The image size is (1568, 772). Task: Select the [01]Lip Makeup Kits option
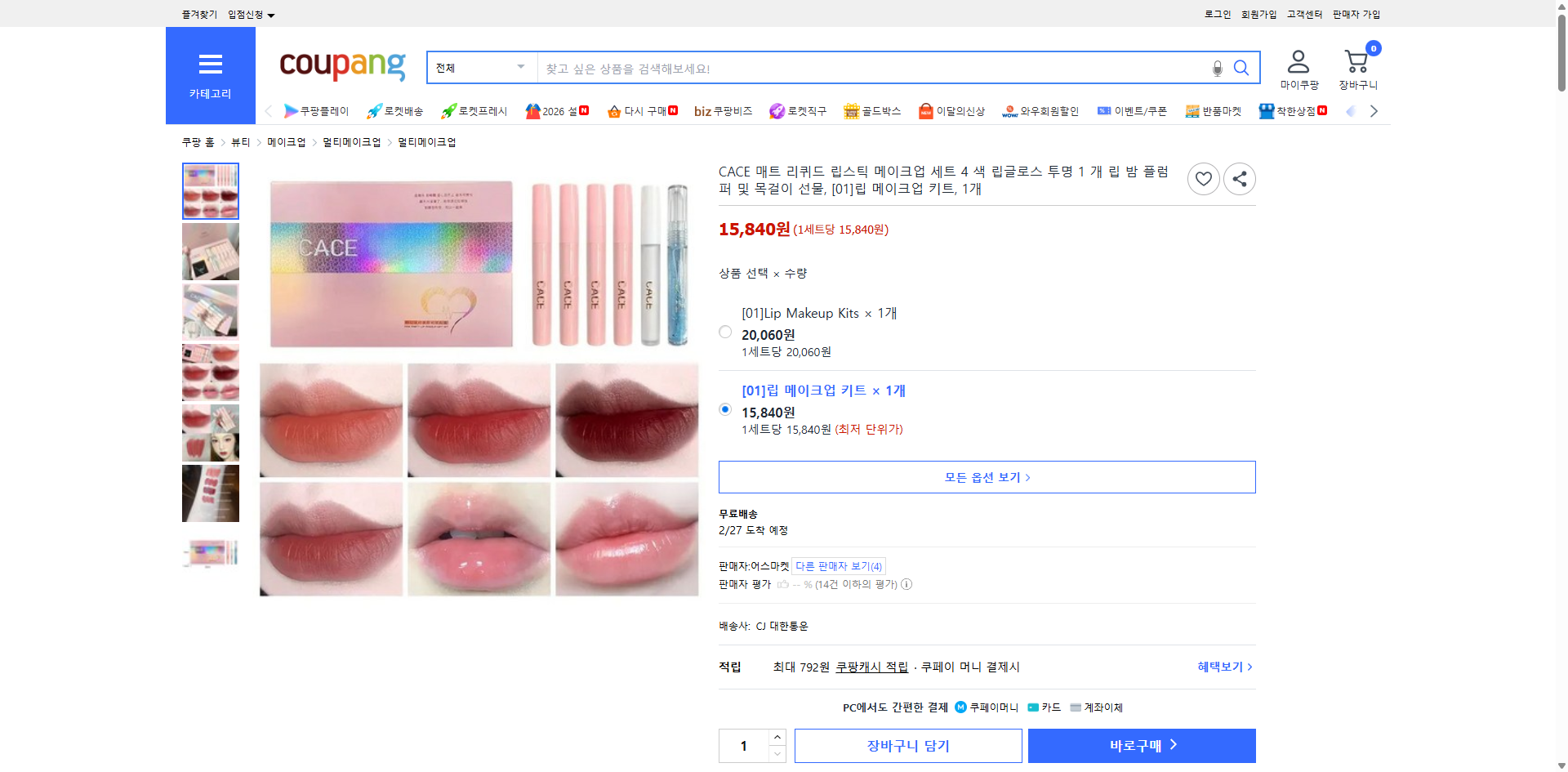coord(724,332)
